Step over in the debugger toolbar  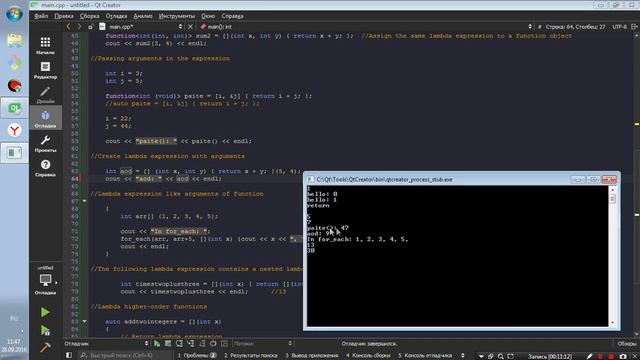pyautogui.click(x=179, y=344)
